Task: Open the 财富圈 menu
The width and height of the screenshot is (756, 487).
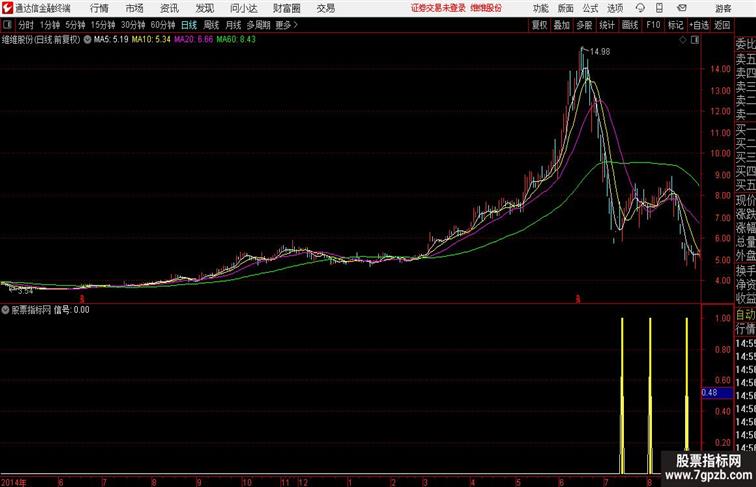Action: pos(286,8)
